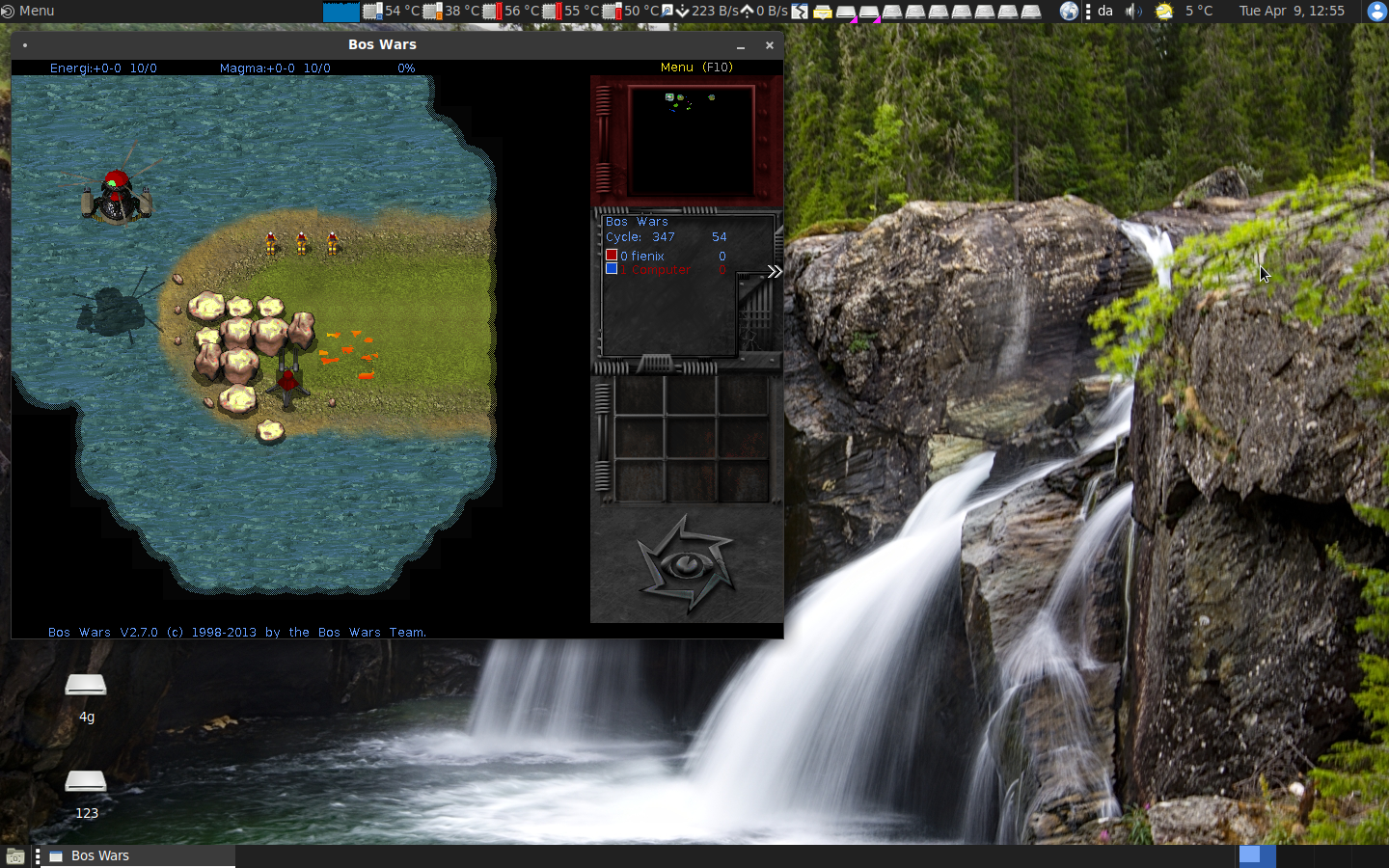
Task: Select the red gun turret by the rocks
Action: click(x=288, y=381)
